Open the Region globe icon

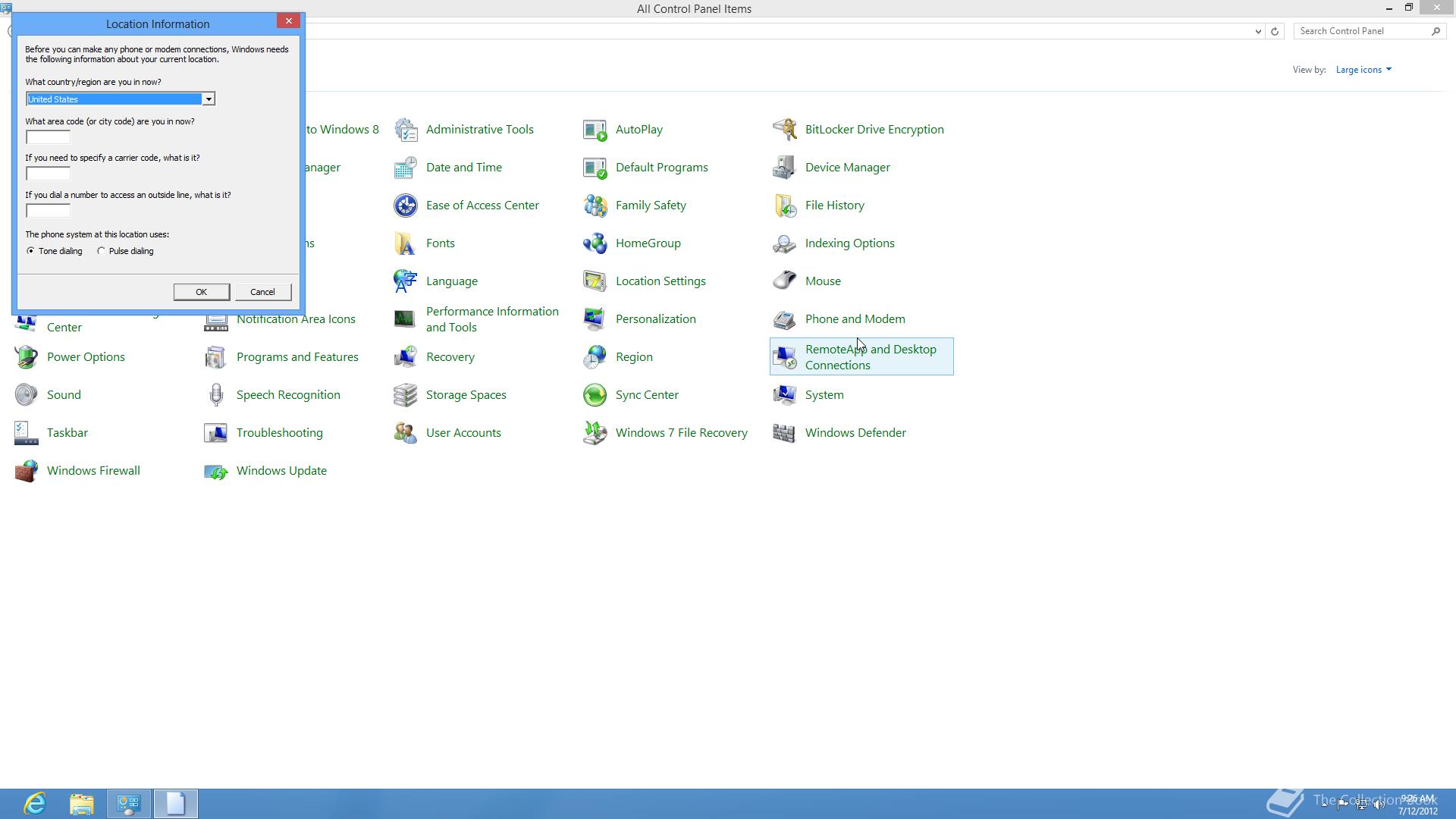595,357
